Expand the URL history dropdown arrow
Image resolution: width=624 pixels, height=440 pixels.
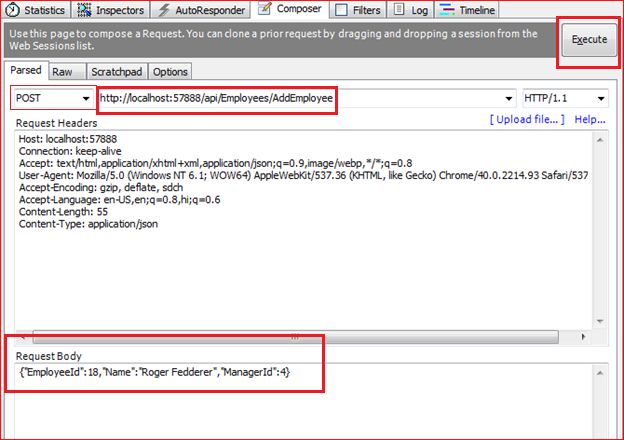click(509, 98)
